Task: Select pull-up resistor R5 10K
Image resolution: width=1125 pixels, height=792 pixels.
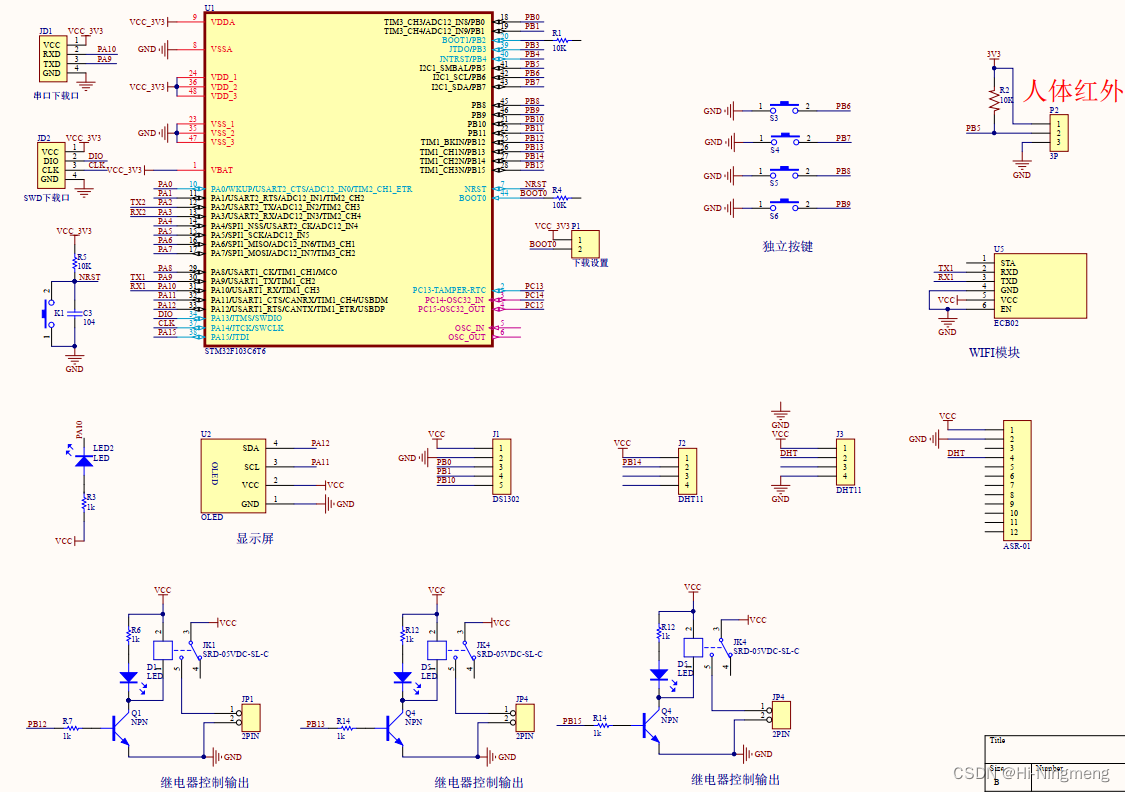Action: [75, 264]
